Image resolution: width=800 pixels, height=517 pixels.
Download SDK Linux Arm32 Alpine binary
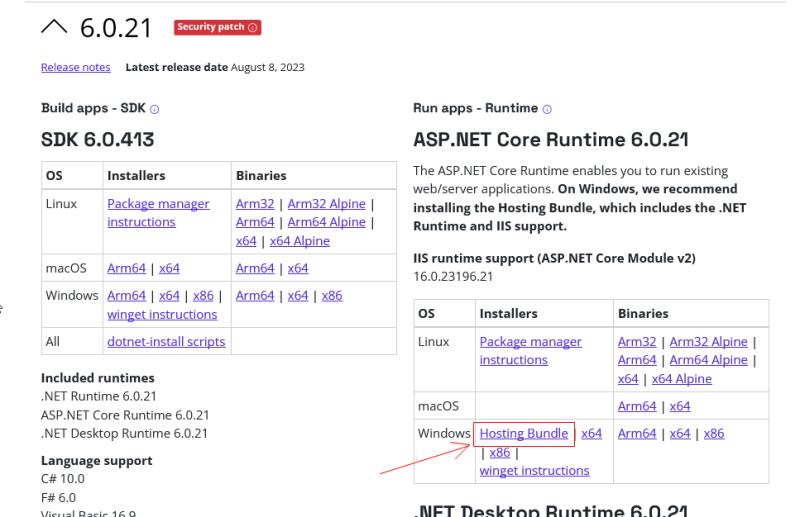(x=327, y=204)
